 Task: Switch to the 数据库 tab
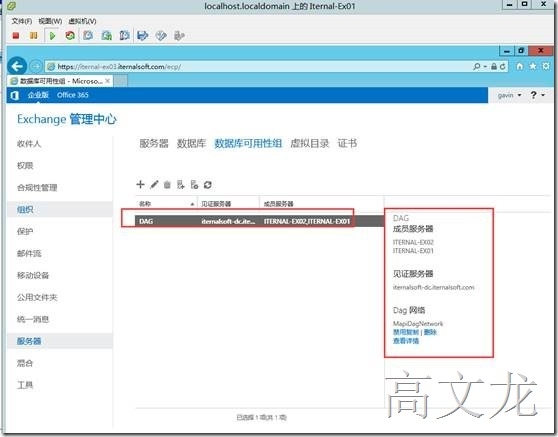pos(192,143)
